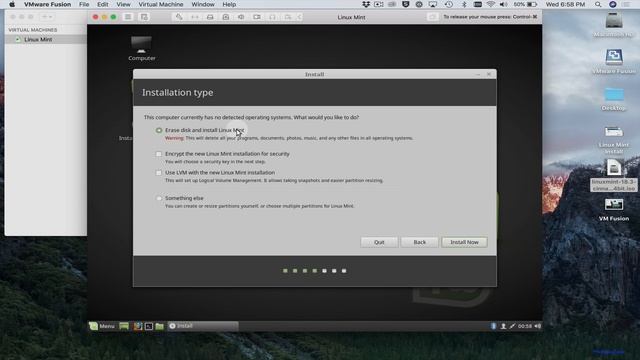
Task: Open add dropdown in Virtual Machines library
Action: click(x=47, y=17)
